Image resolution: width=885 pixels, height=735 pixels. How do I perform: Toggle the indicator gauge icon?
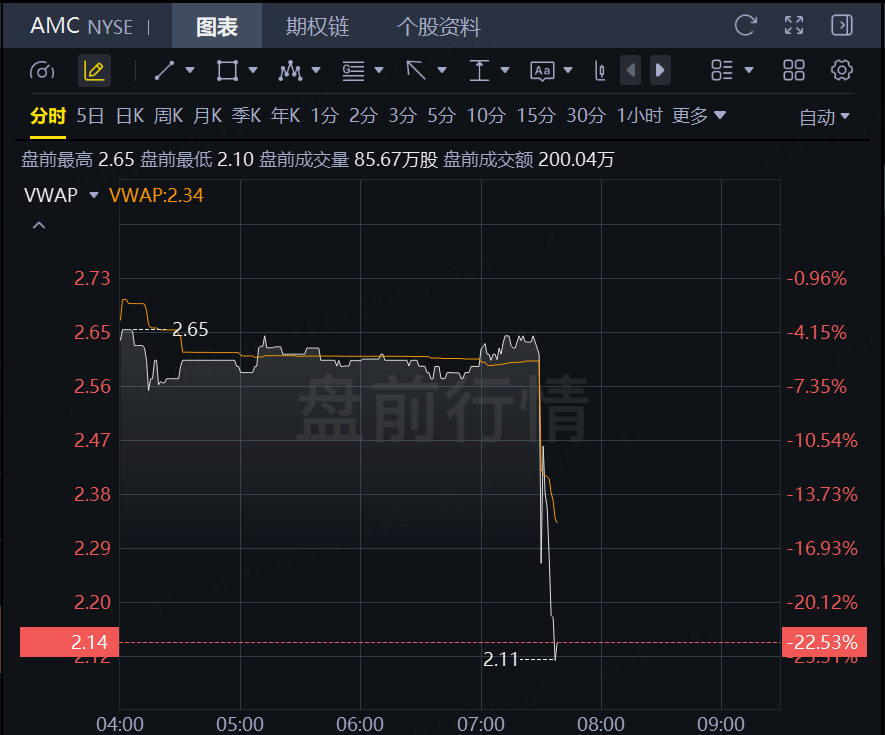(42, 71)
